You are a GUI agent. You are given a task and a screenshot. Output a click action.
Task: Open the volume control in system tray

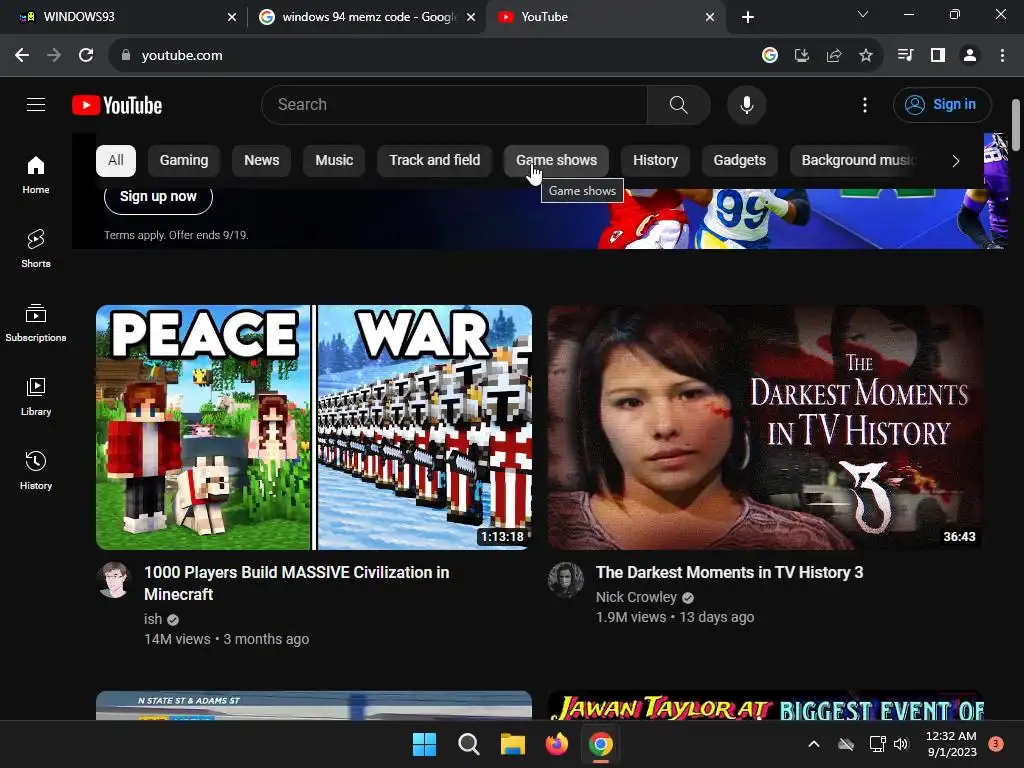coord(901,744)
